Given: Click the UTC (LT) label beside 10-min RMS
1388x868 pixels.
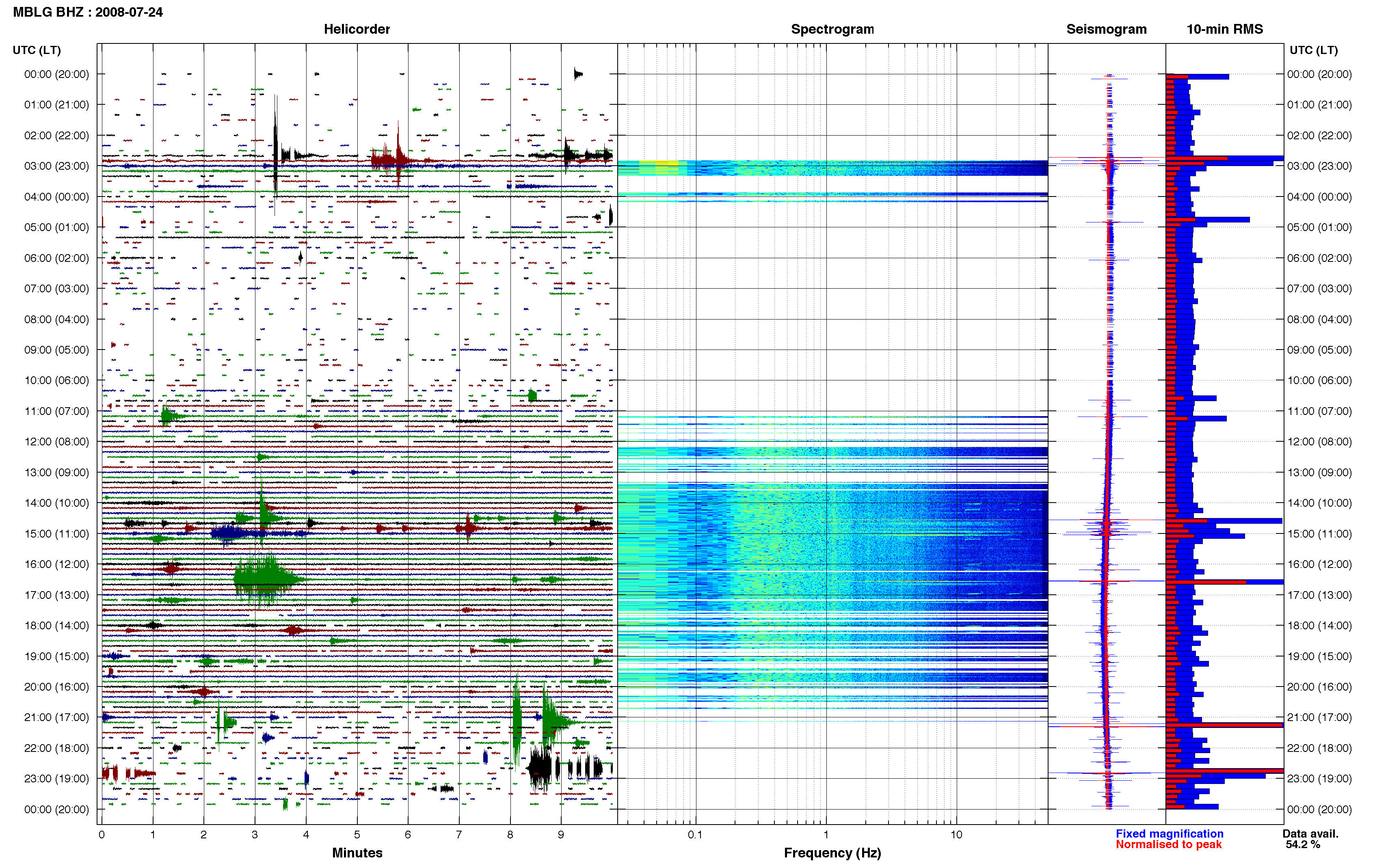Looking at the screenshot, I should point(1313,50).
